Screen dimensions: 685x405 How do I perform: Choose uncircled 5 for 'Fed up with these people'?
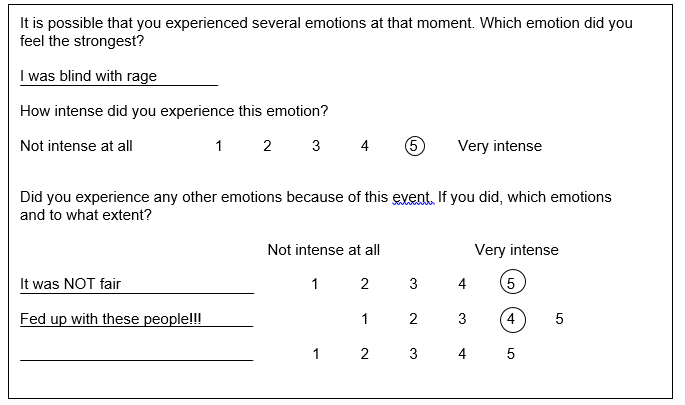(x=559, y=319)
